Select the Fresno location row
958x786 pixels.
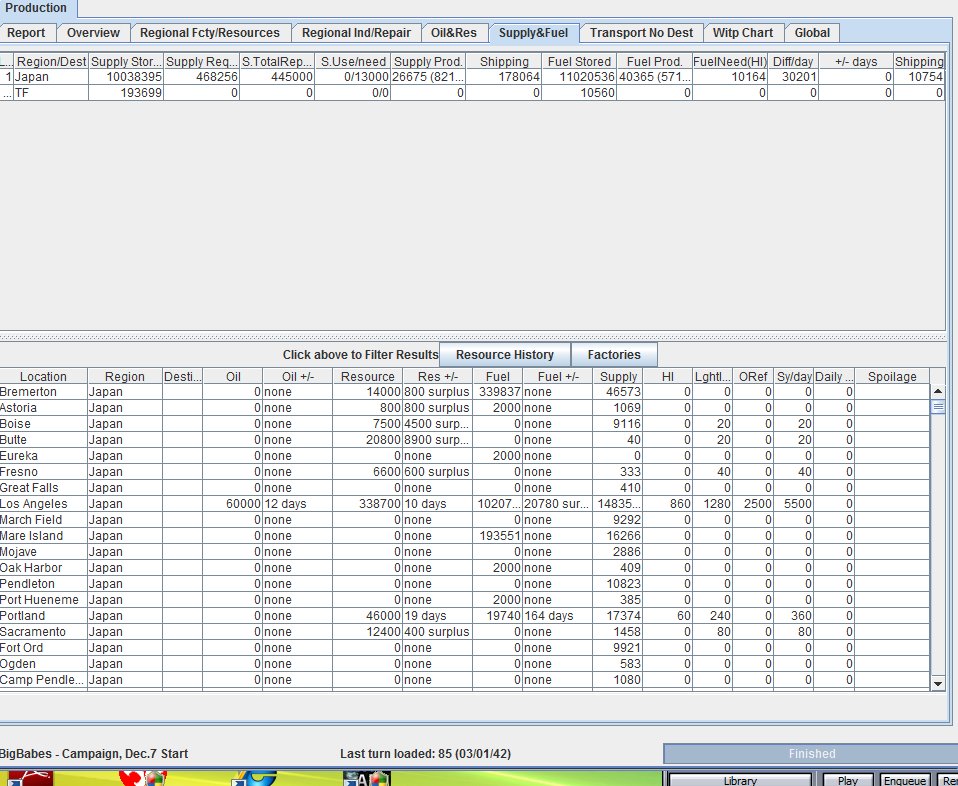[464, 472]
